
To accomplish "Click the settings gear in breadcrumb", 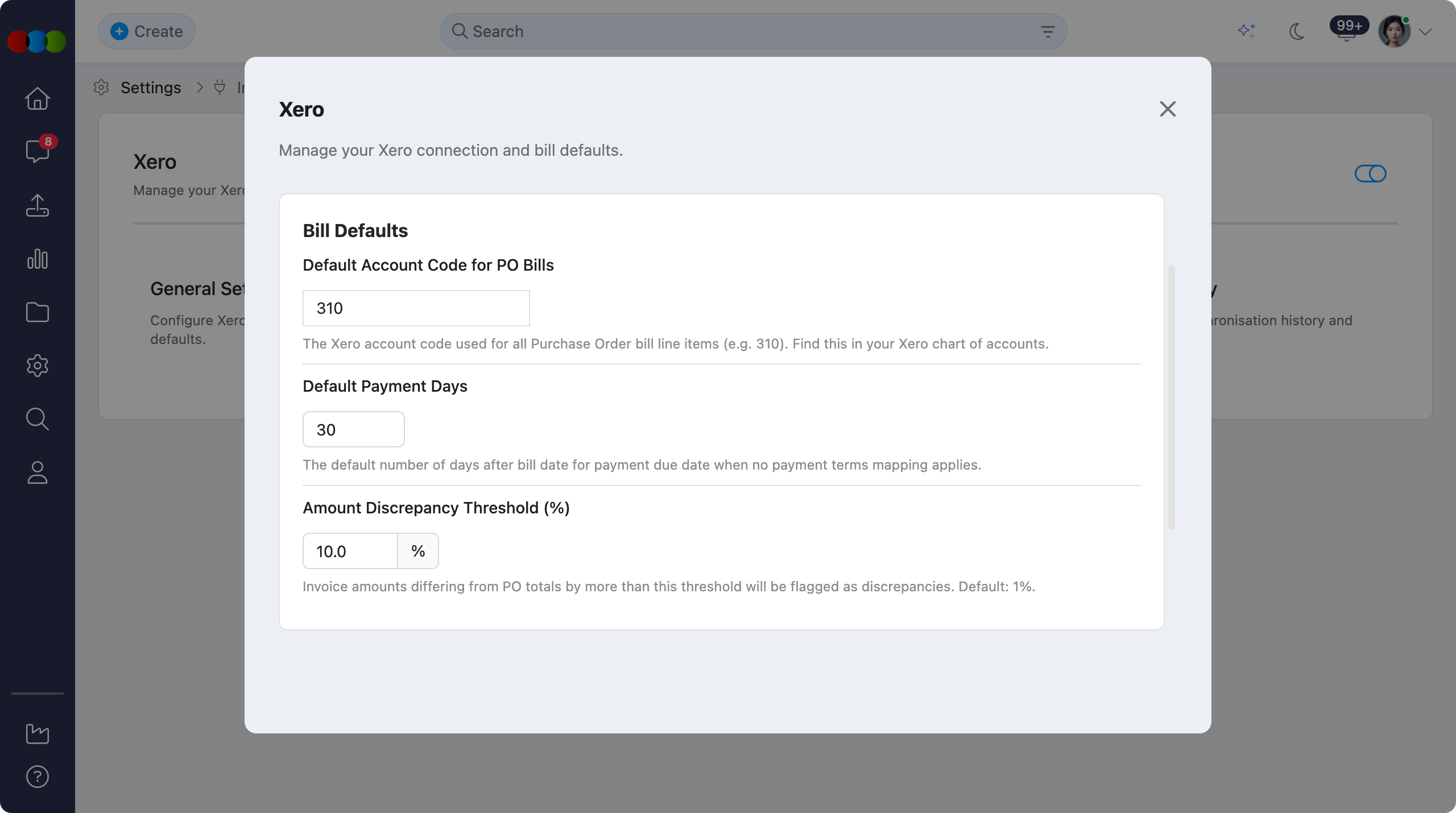I will coord(101,88).
